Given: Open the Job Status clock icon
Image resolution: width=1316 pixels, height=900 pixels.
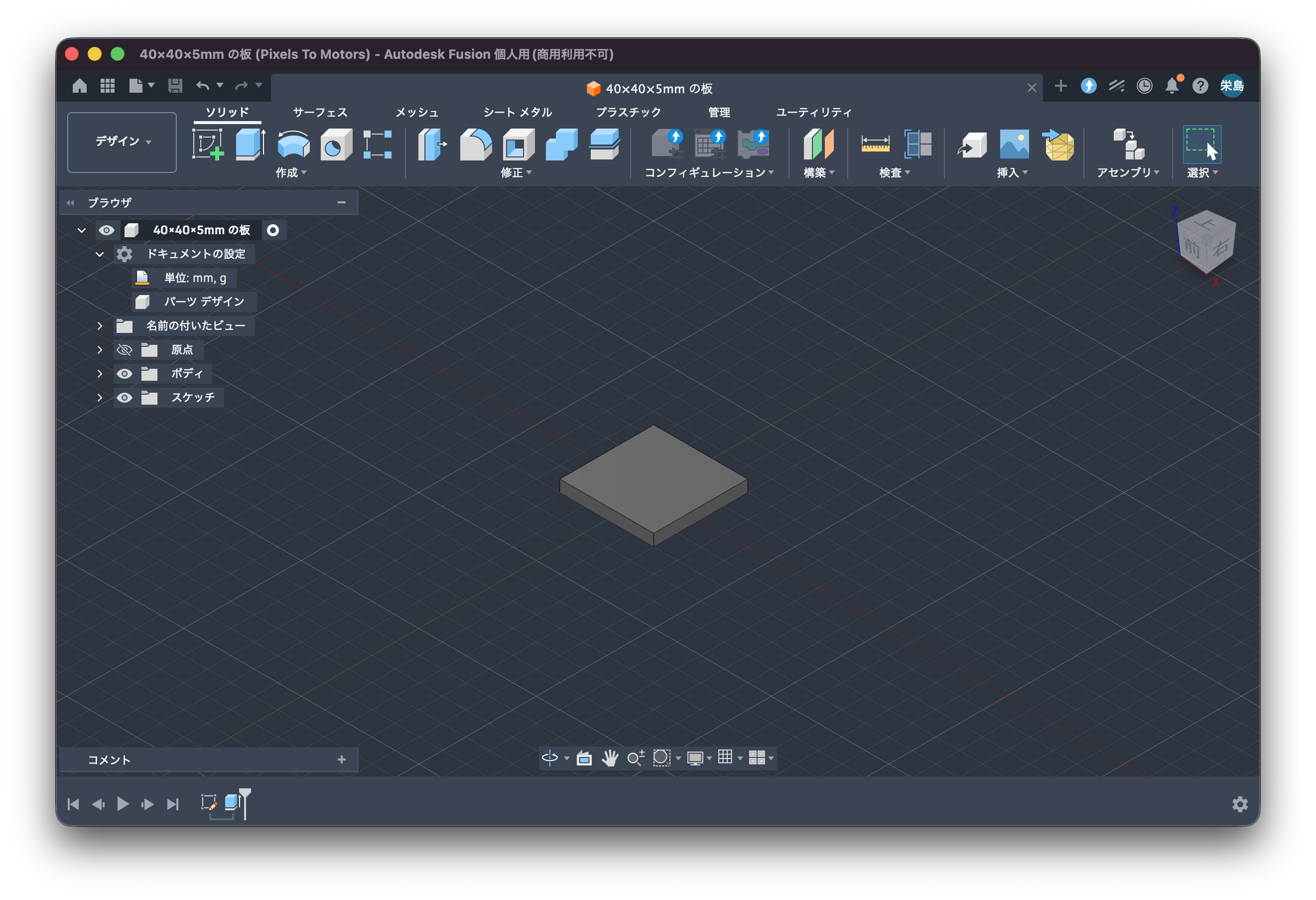Looking at the screenshot, I should pyautogui.click(x=1145, y=86).
